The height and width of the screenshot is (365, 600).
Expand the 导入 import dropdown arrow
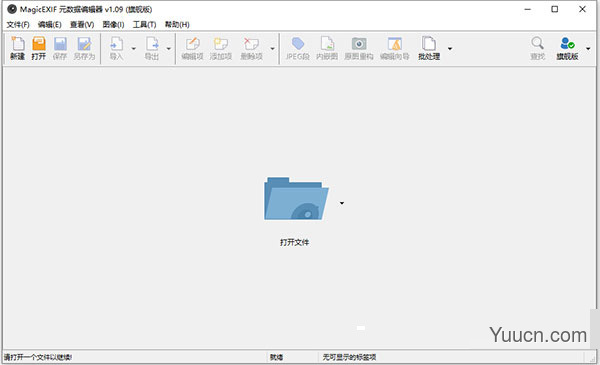coord(134,49)
